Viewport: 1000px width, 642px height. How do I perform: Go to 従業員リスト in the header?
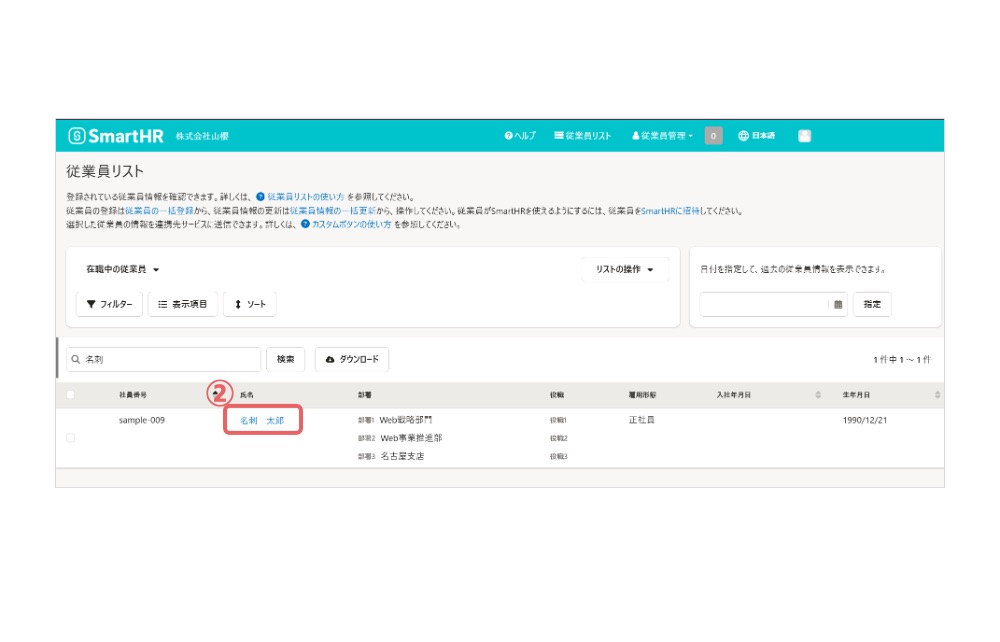coord(582,136)
